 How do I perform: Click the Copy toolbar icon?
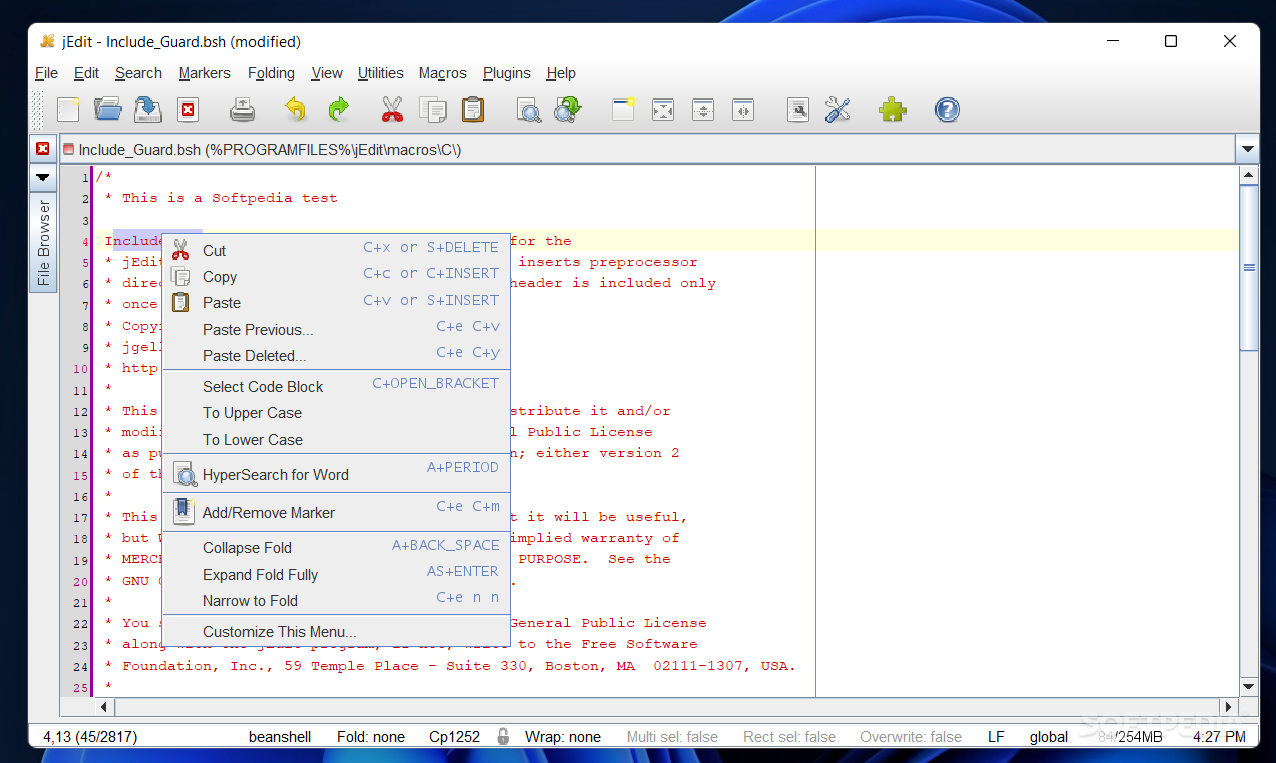433,109
